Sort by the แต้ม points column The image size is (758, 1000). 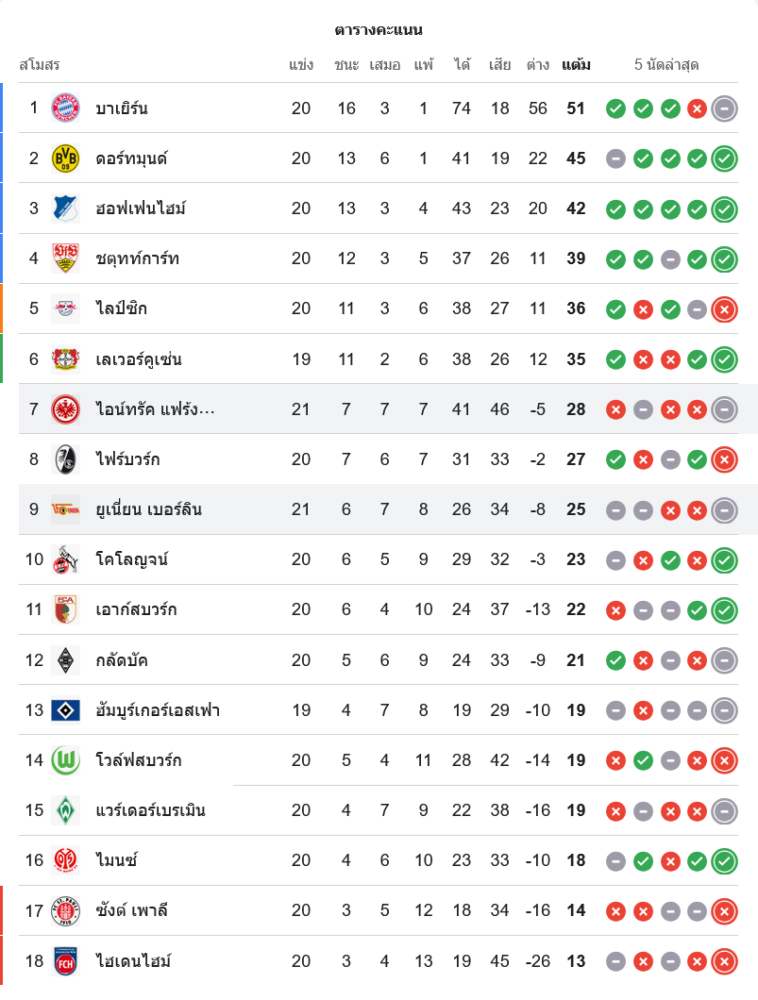(576, 65)
